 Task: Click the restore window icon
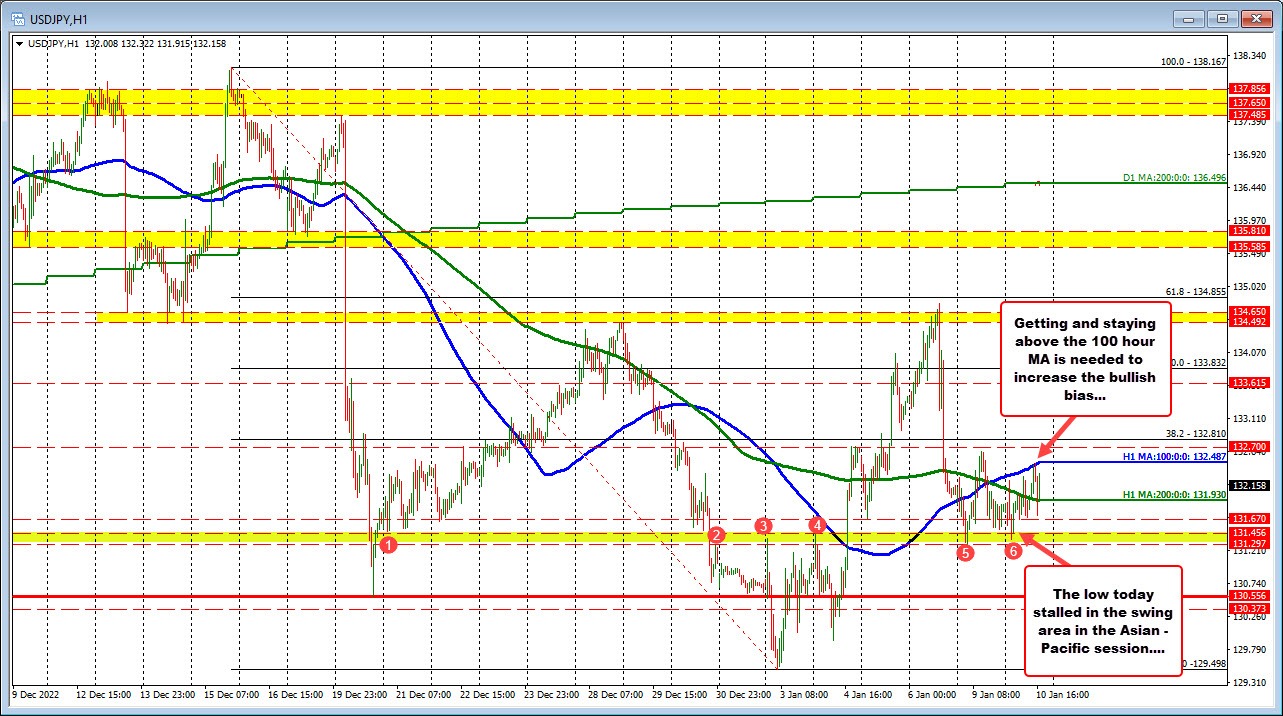(1221, 18)
